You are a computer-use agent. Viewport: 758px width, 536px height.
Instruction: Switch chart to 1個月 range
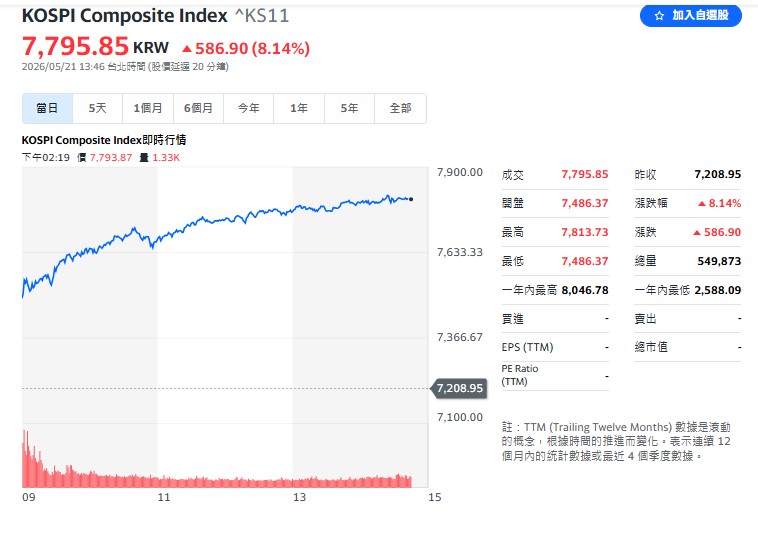pos(148,108)
